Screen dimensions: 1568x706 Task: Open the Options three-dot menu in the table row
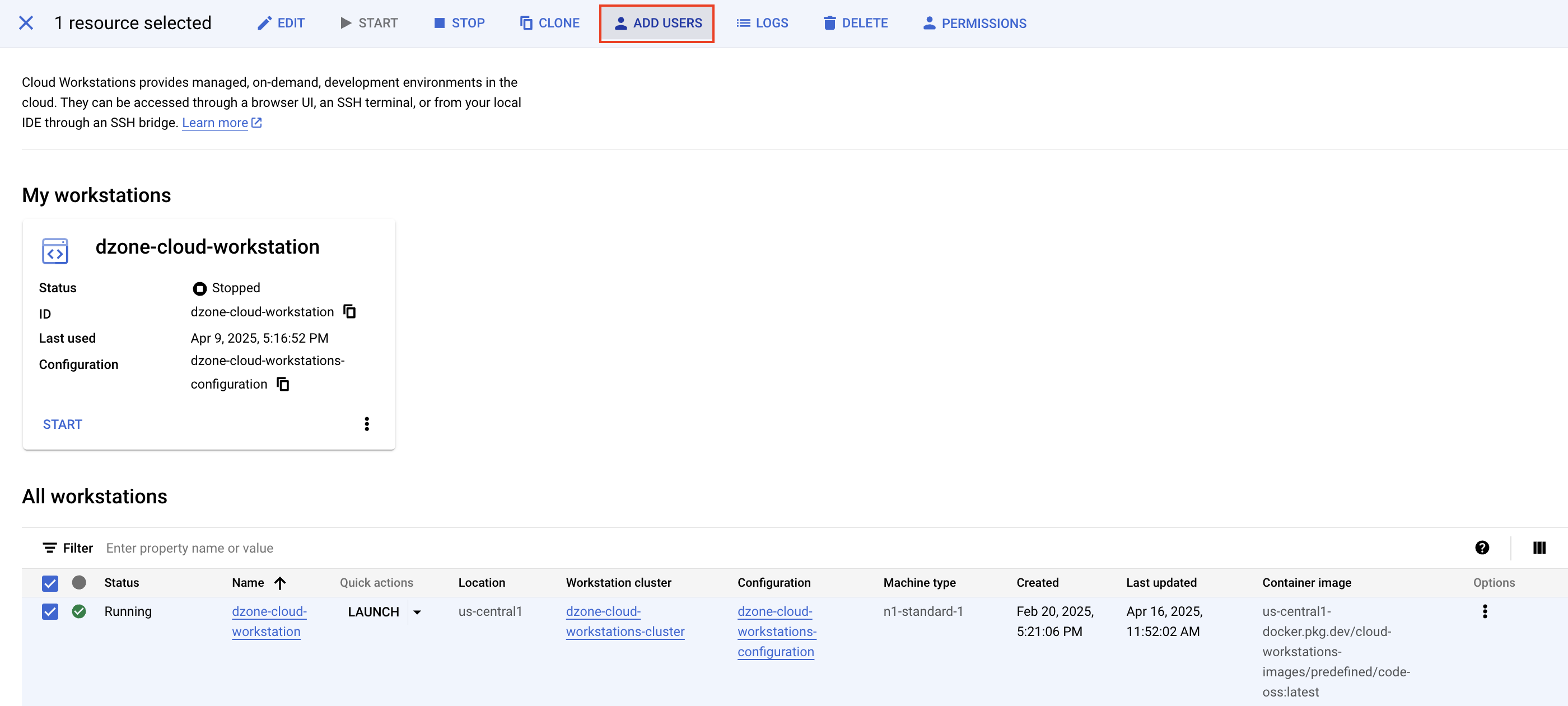pos(1485,611)
